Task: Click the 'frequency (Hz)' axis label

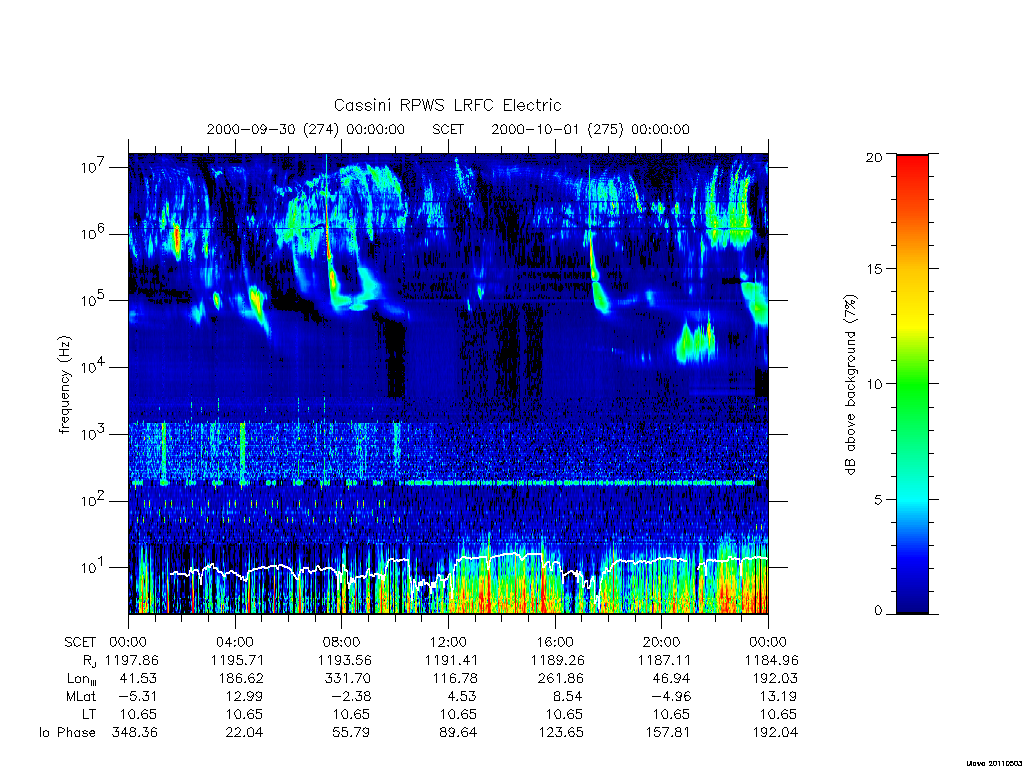Action: (64, 385)
